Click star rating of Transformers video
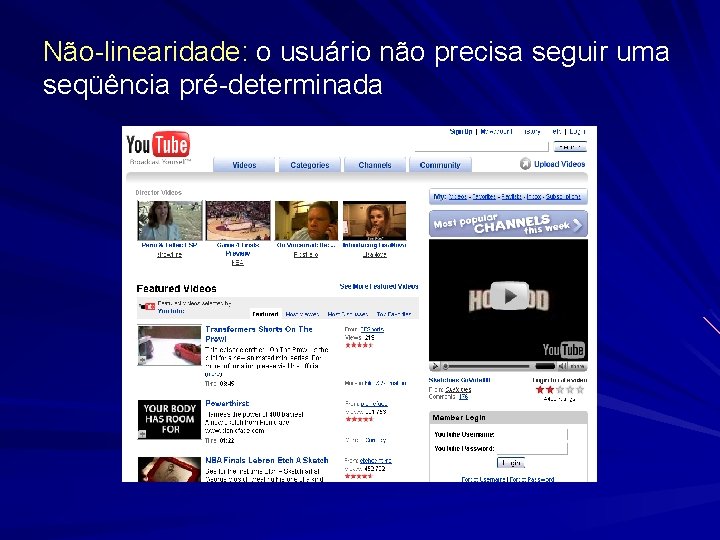 (359, 345)
